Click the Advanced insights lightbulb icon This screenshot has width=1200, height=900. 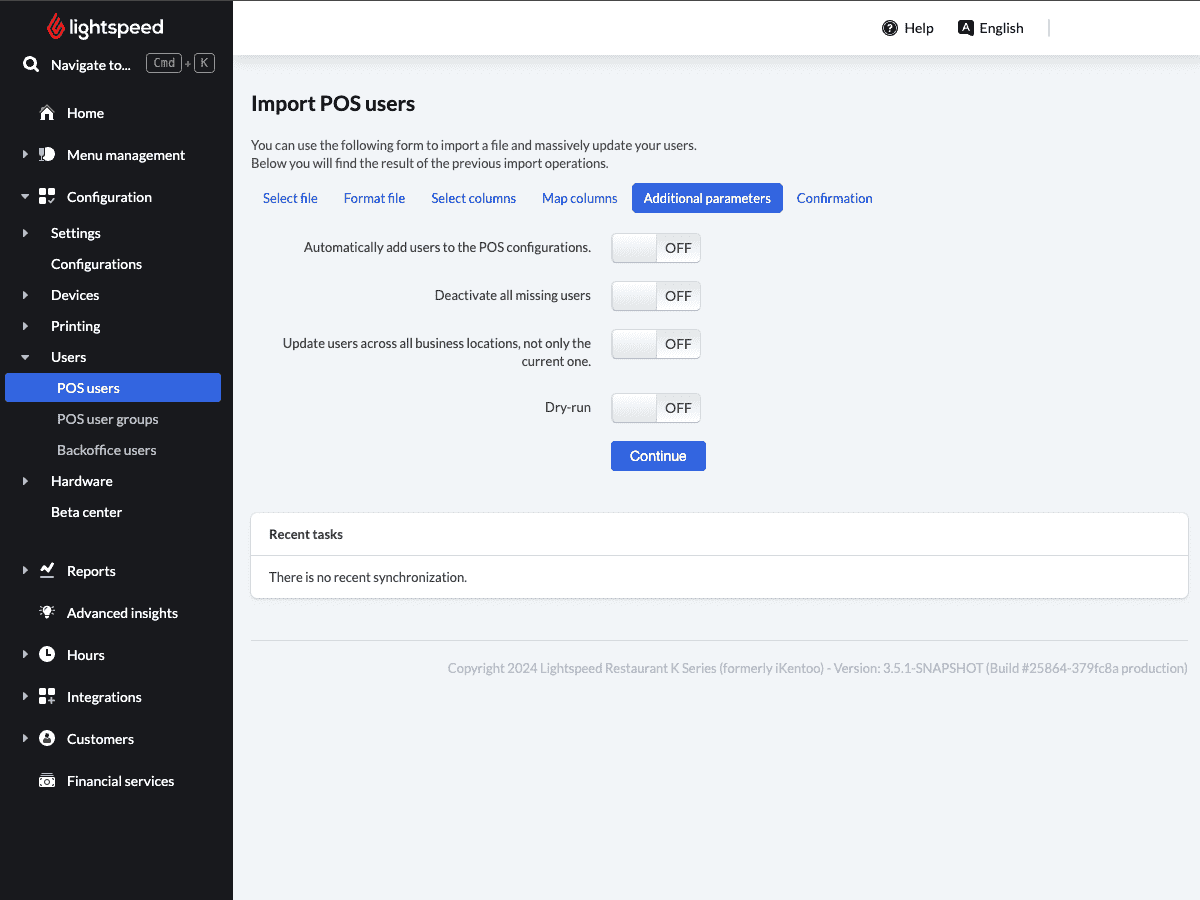tap(47, 612)
